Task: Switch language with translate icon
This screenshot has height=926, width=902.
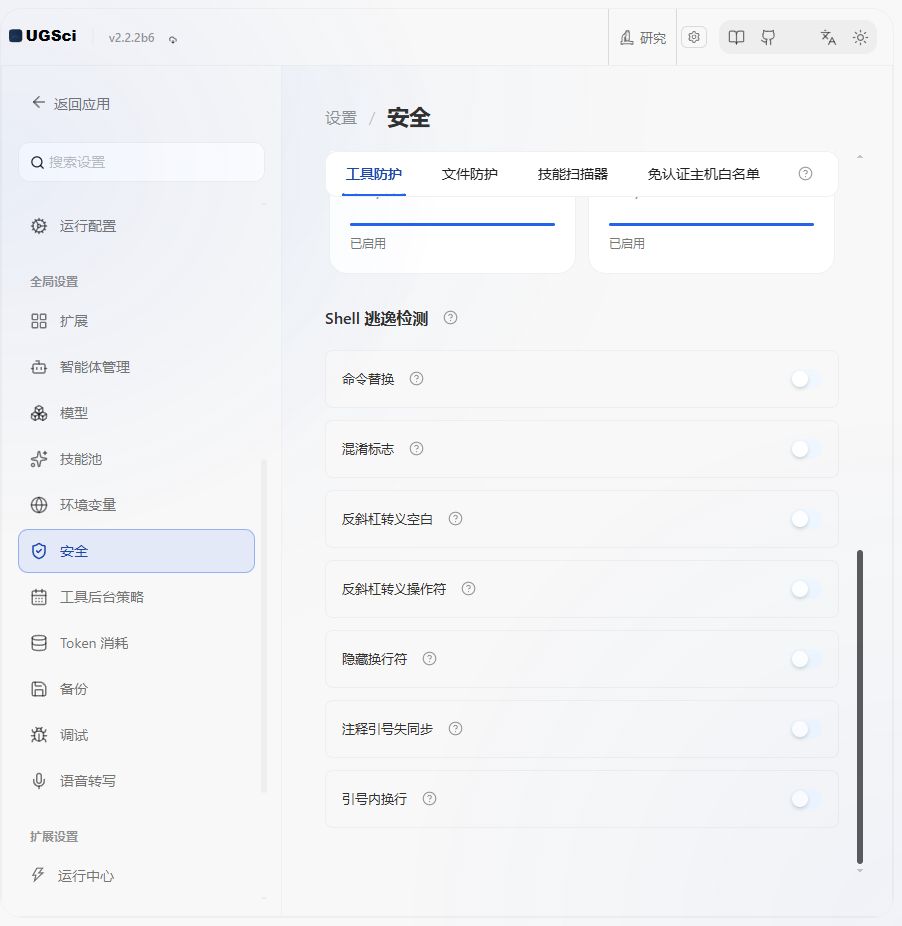Action: tap(828, 38)
